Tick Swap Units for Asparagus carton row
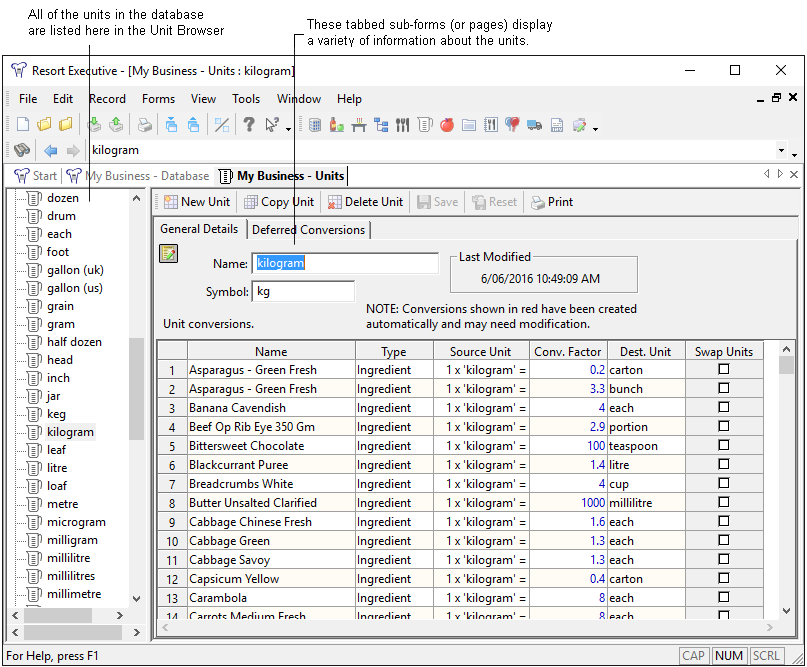 click(724, 369)
